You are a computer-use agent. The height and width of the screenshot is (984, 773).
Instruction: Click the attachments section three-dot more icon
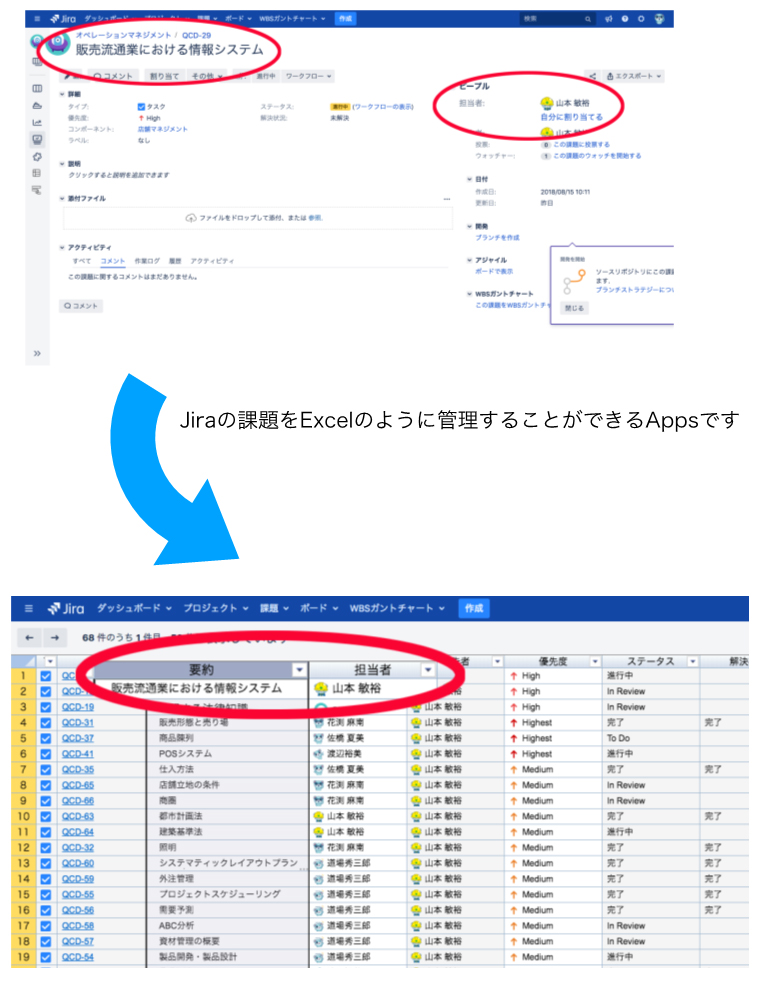[447, 198]
